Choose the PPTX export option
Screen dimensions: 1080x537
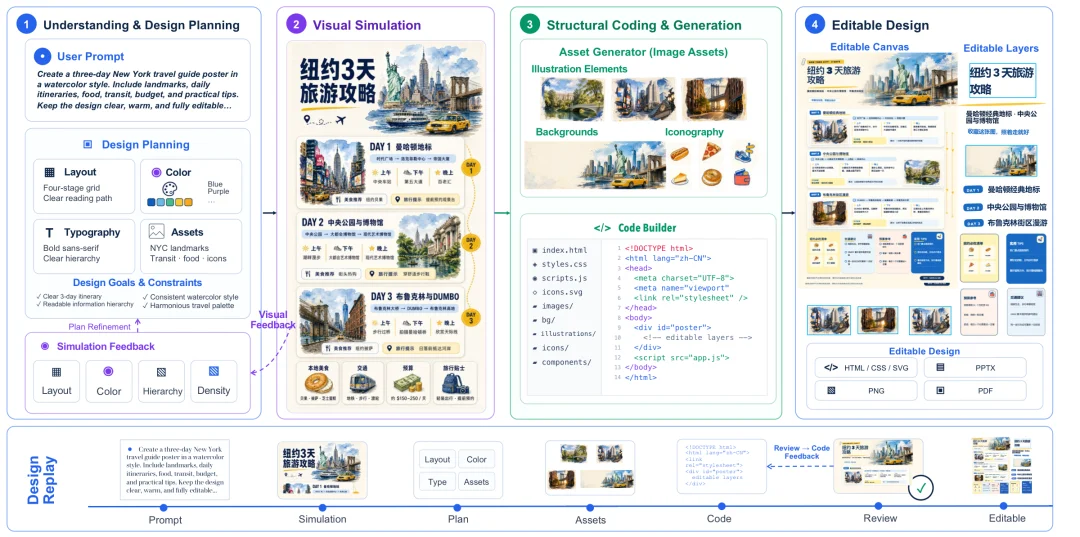click(x=975, y=368)
